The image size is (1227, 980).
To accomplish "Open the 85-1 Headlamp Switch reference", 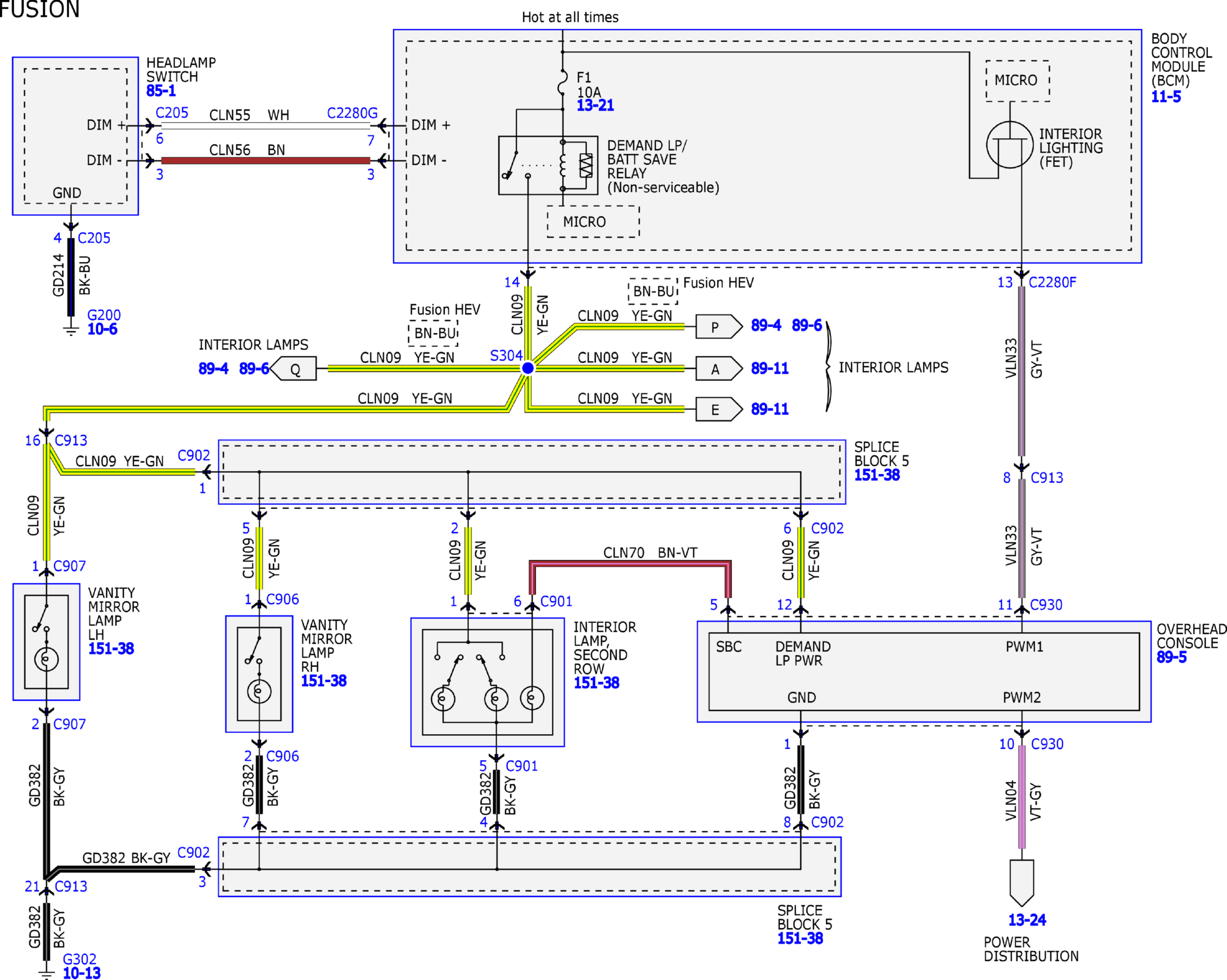I will click(x=161, y=91).
